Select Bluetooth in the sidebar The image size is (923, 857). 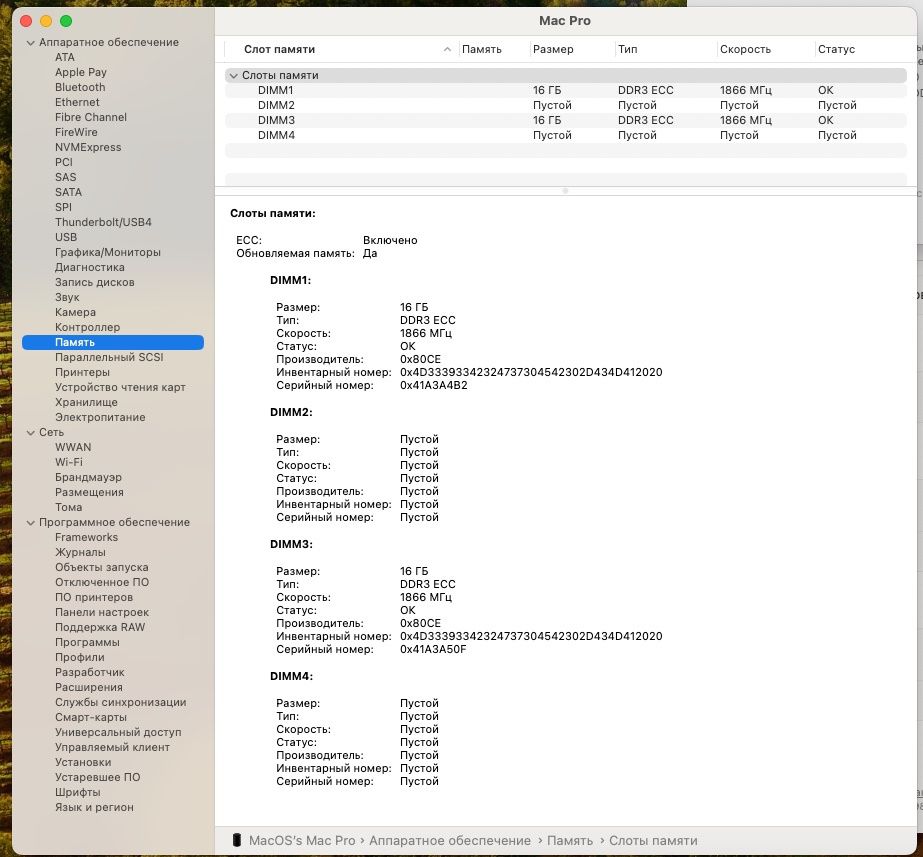(x=80, y=87)
